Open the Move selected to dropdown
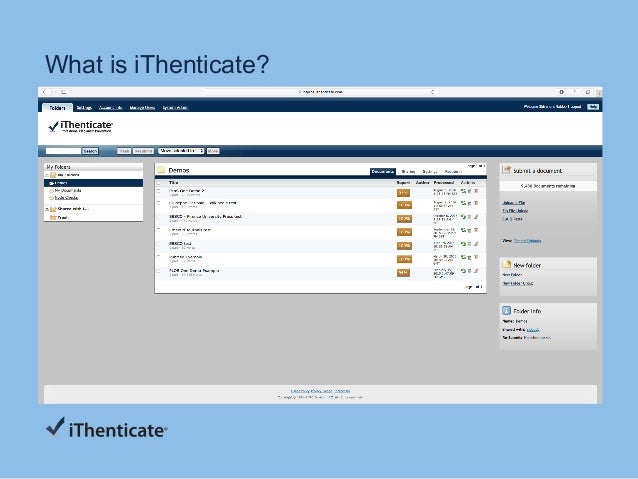The width and height of the screenshot is (638, 479). pyautogui.click(x=181, y=151)
